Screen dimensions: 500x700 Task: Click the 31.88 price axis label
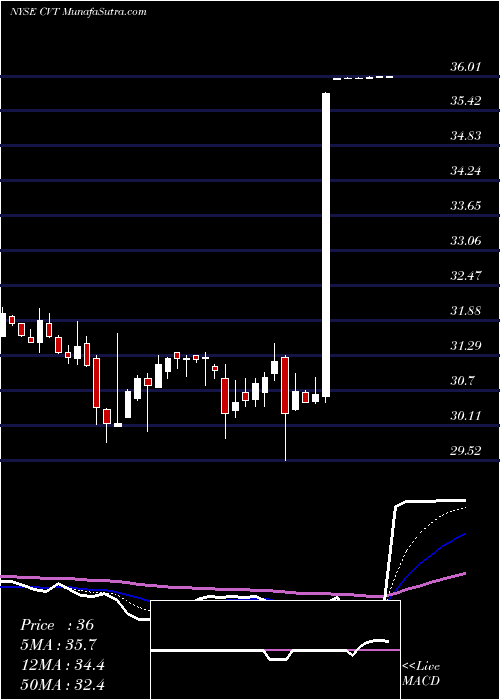pyautogui.click(x=466, y=311)
